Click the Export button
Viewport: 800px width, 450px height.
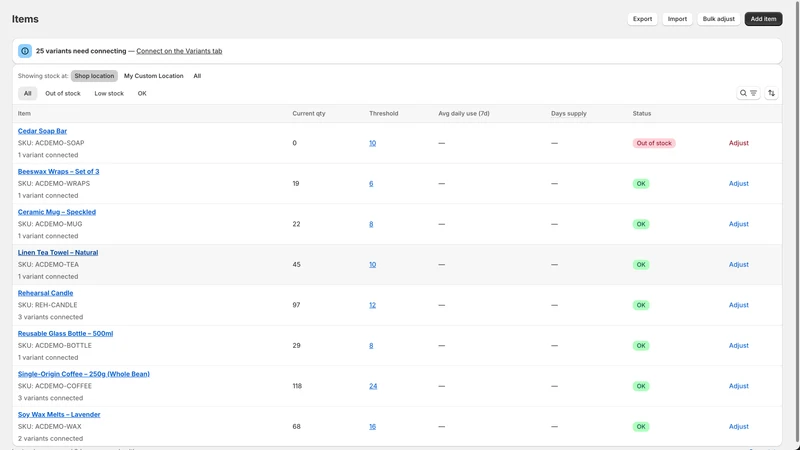point(642,19)
